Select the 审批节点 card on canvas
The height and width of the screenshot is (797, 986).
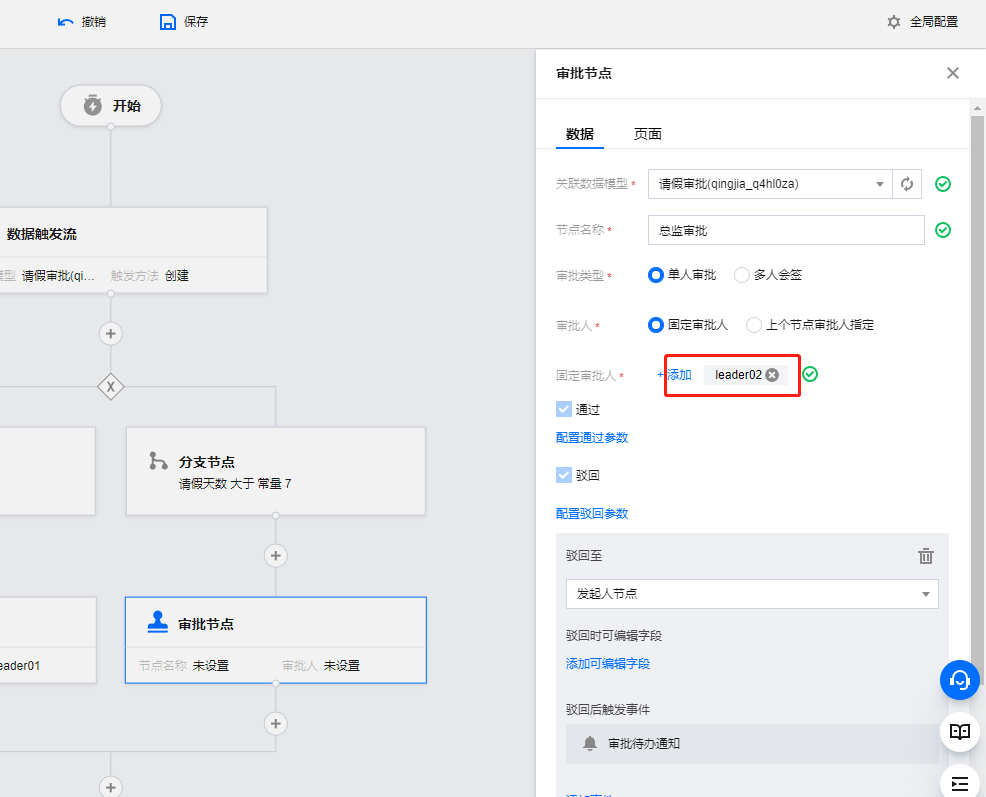(x=275, y=640)
